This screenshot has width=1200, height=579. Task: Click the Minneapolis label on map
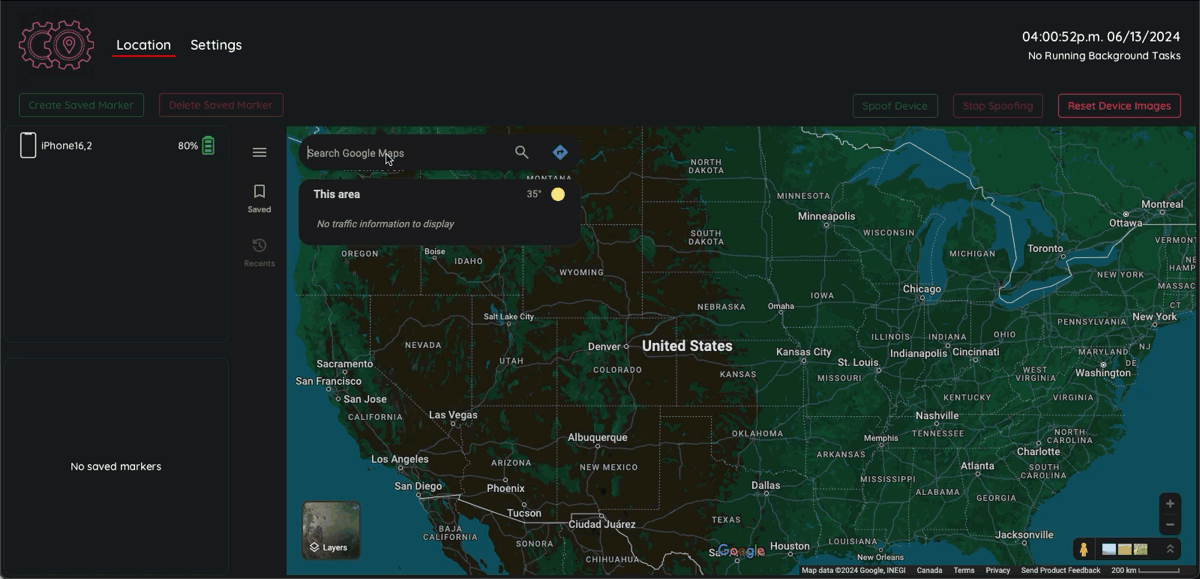point(826,216)
